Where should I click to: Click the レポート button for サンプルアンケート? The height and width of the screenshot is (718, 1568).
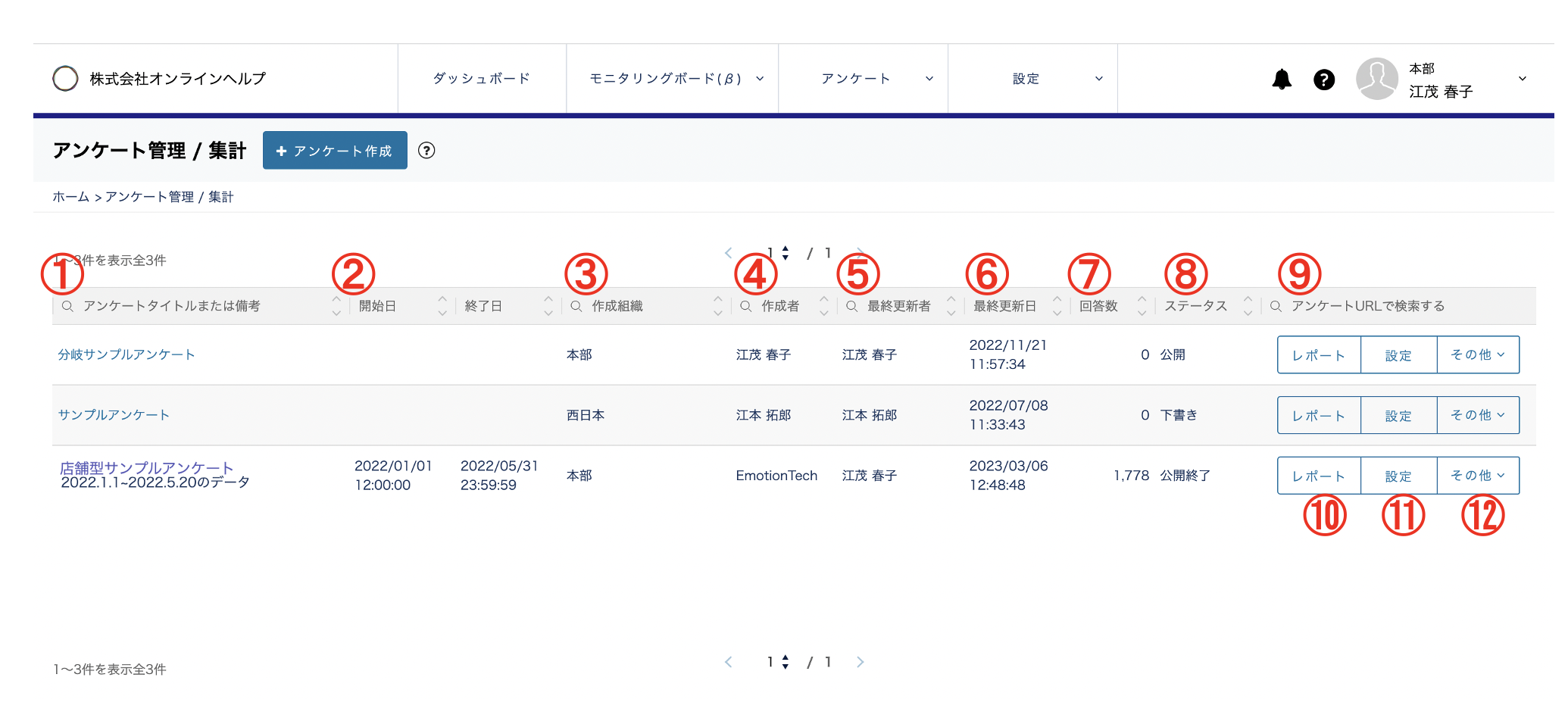pyautogui.click(x=1318, y=415)
